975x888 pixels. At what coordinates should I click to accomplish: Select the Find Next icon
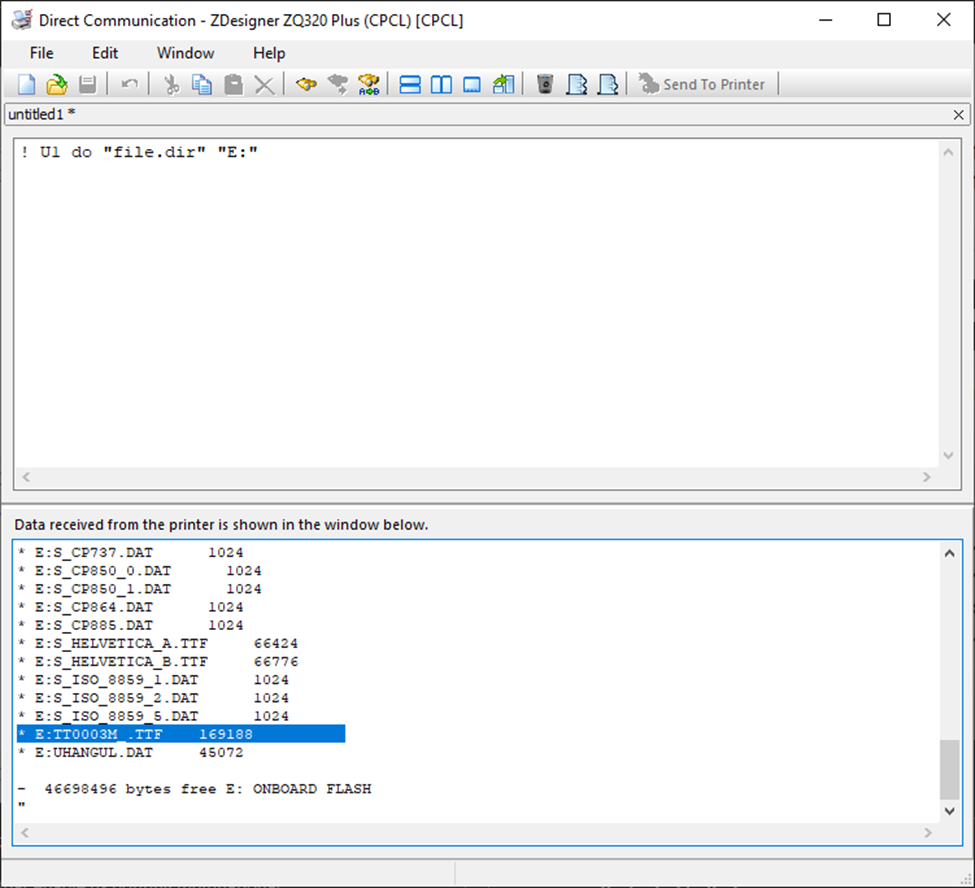pyautogui.click(x=336, y=84)
